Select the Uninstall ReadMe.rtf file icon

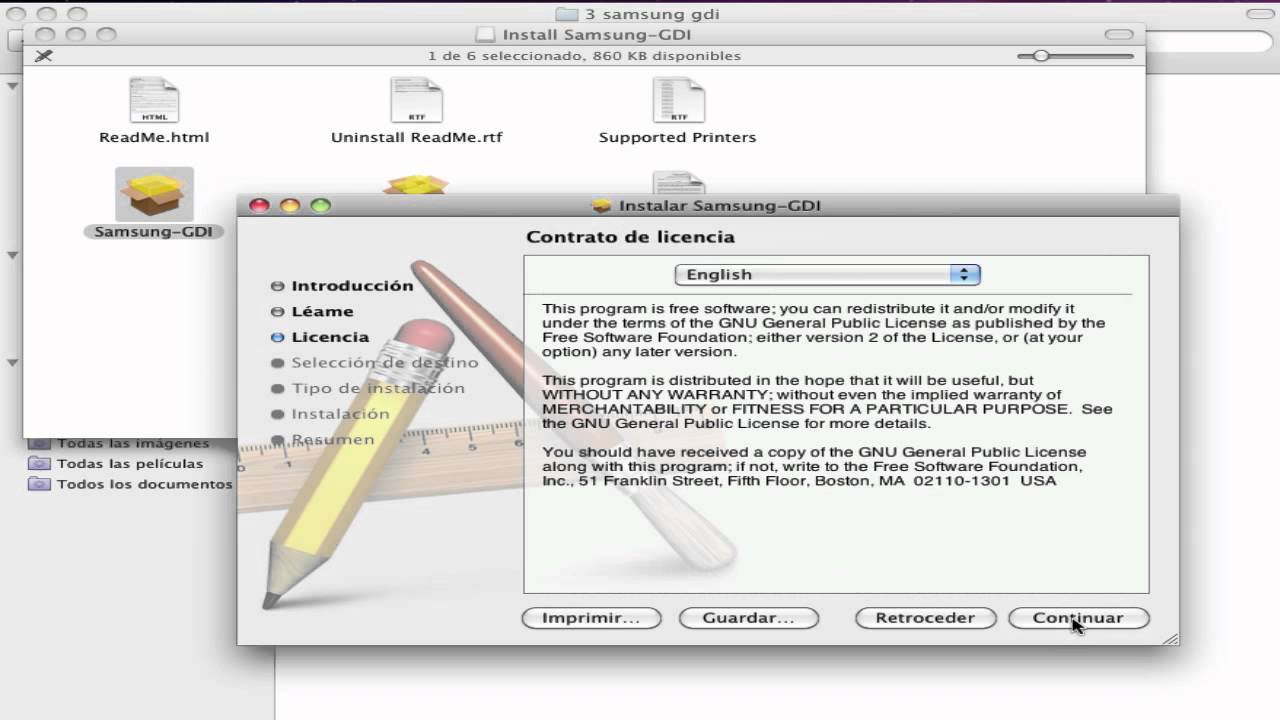416,100
